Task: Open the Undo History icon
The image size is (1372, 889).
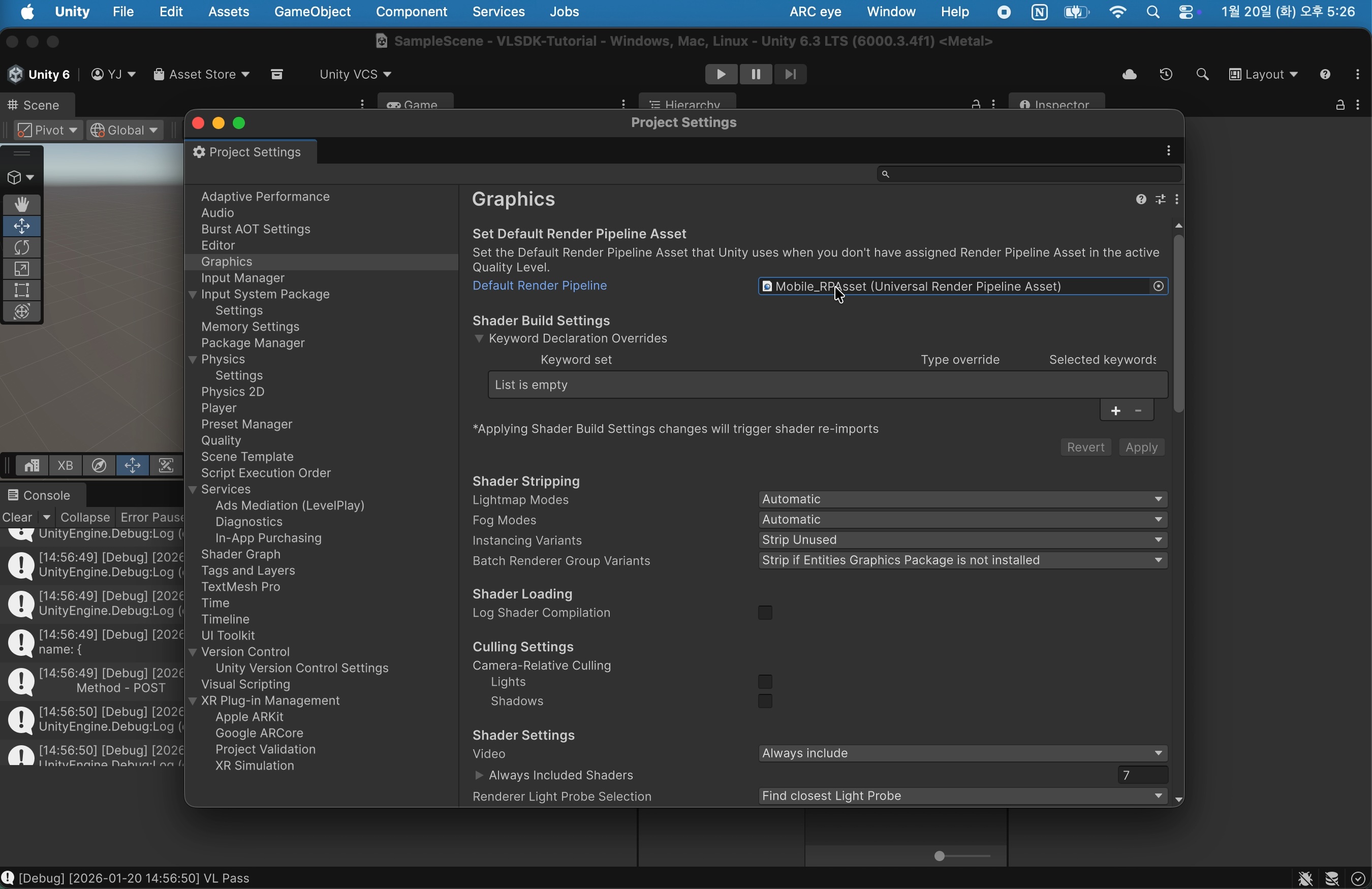Action: 1166,75
